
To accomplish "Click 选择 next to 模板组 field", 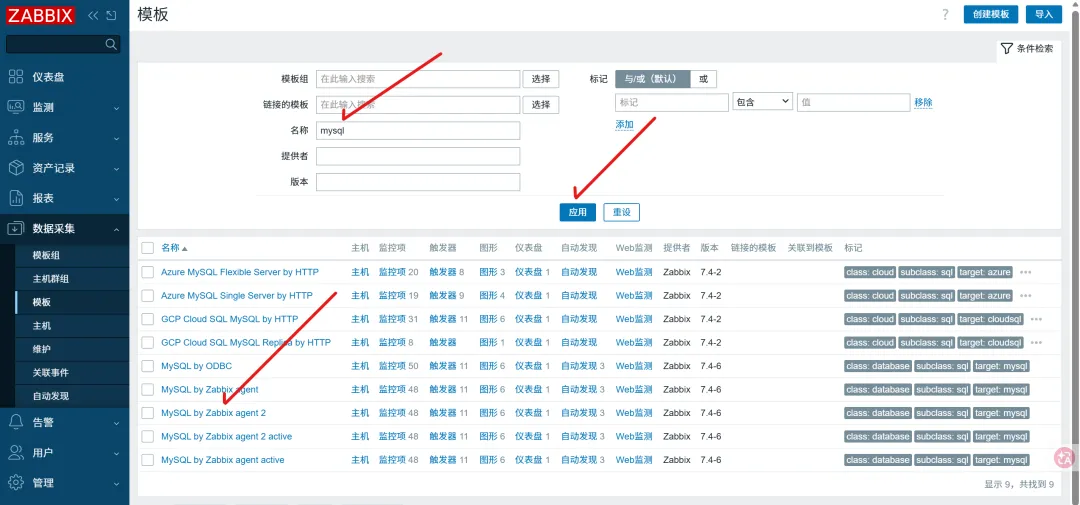I will [x=541, y=79].
